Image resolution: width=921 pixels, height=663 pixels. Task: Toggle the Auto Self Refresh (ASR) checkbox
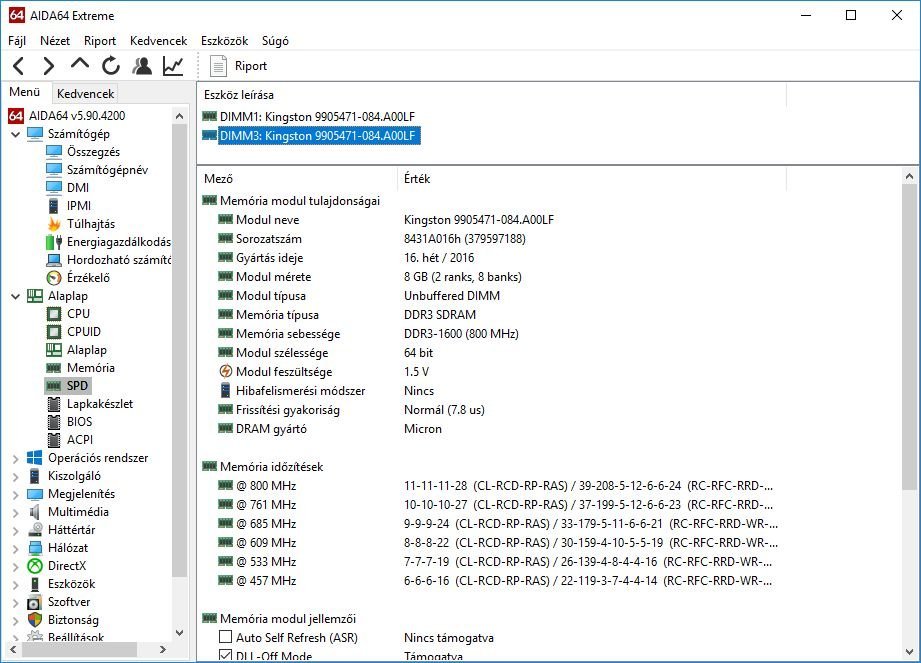click(x=225, y=637)
